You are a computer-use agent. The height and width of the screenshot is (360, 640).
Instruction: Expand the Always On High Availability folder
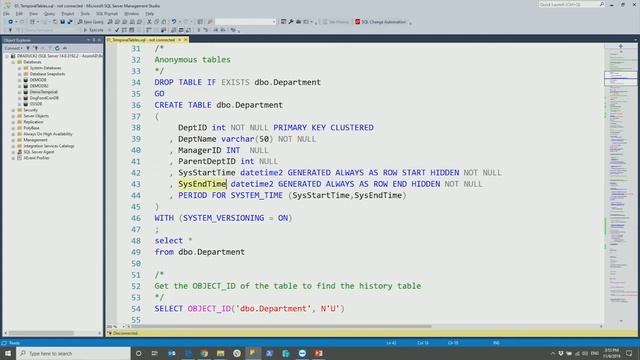click(13, 134)
